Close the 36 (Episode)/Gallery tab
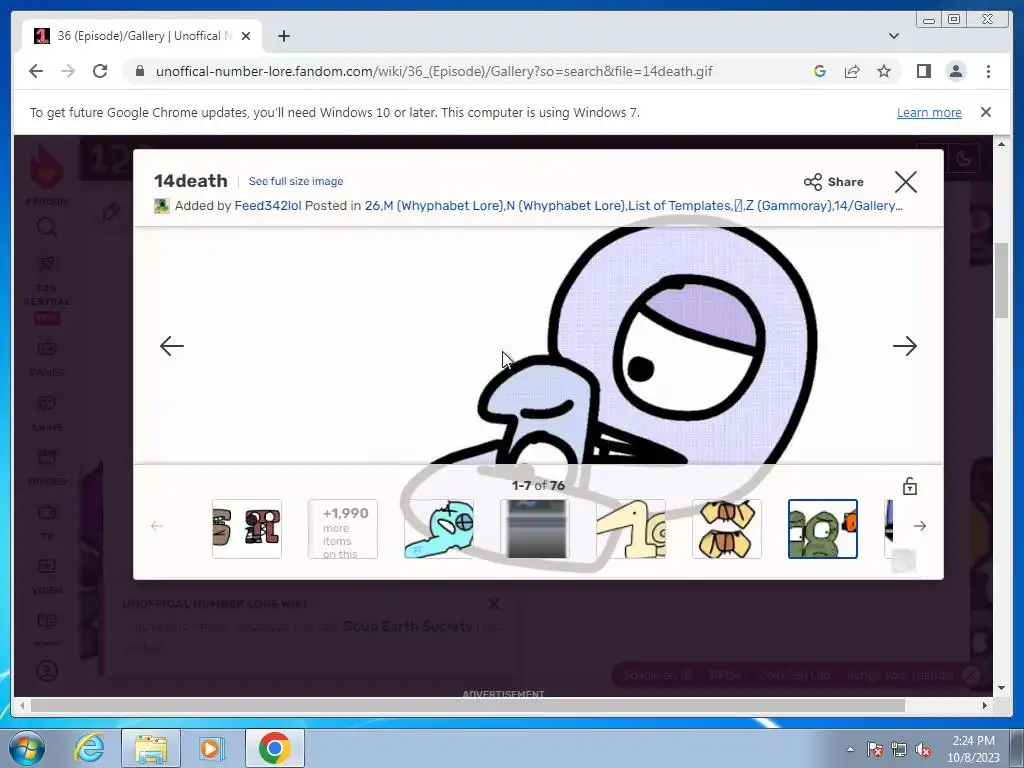This screenshot has width=1024, height=768. [246, 36]
